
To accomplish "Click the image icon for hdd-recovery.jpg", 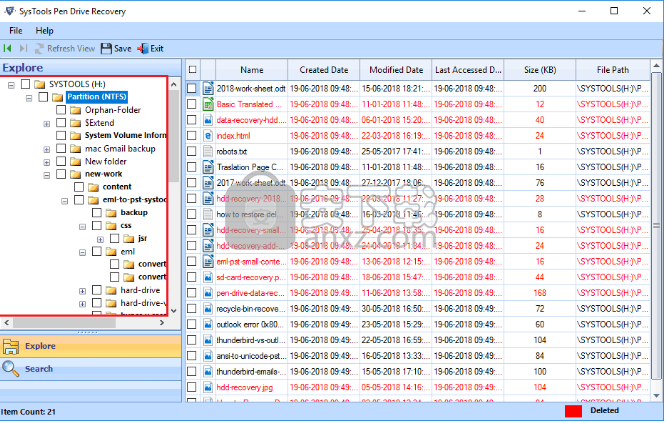I will click(x=208, y=387).
